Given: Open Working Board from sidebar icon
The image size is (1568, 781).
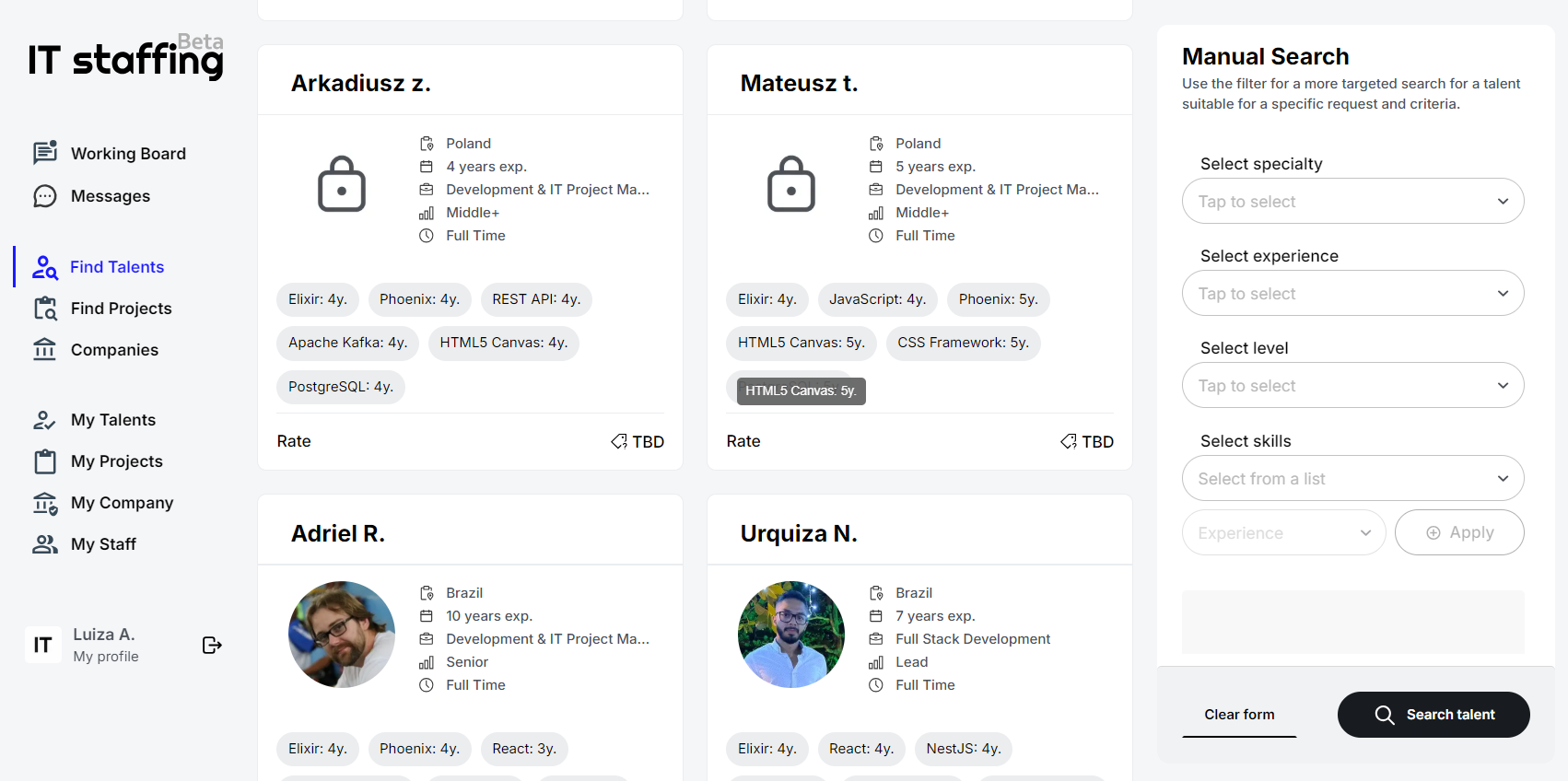Looking at the screenshot, I should (x=45, y=153).
